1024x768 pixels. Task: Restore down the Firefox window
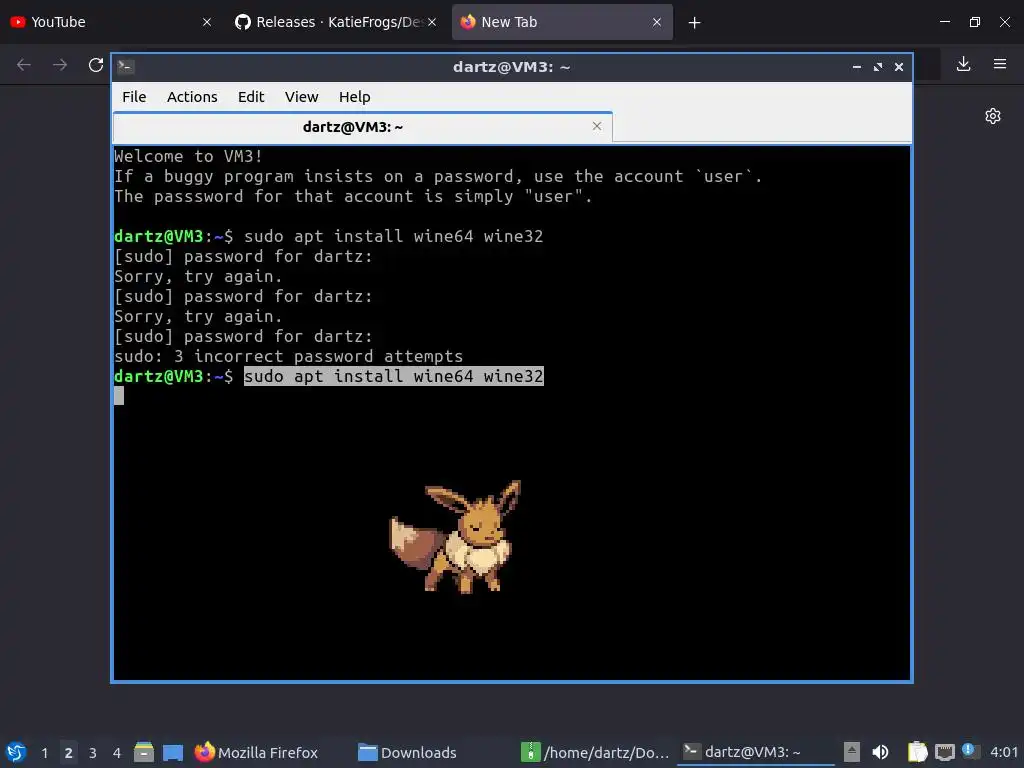click(x=975, y=22)
